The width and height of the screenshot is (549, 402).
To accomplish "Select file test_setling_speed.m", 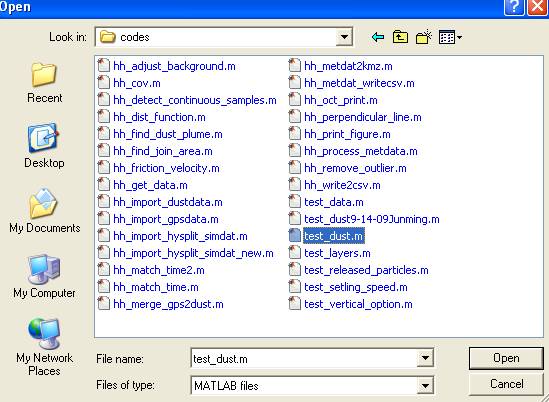I will pyautogui.click(x=356, y=287).
